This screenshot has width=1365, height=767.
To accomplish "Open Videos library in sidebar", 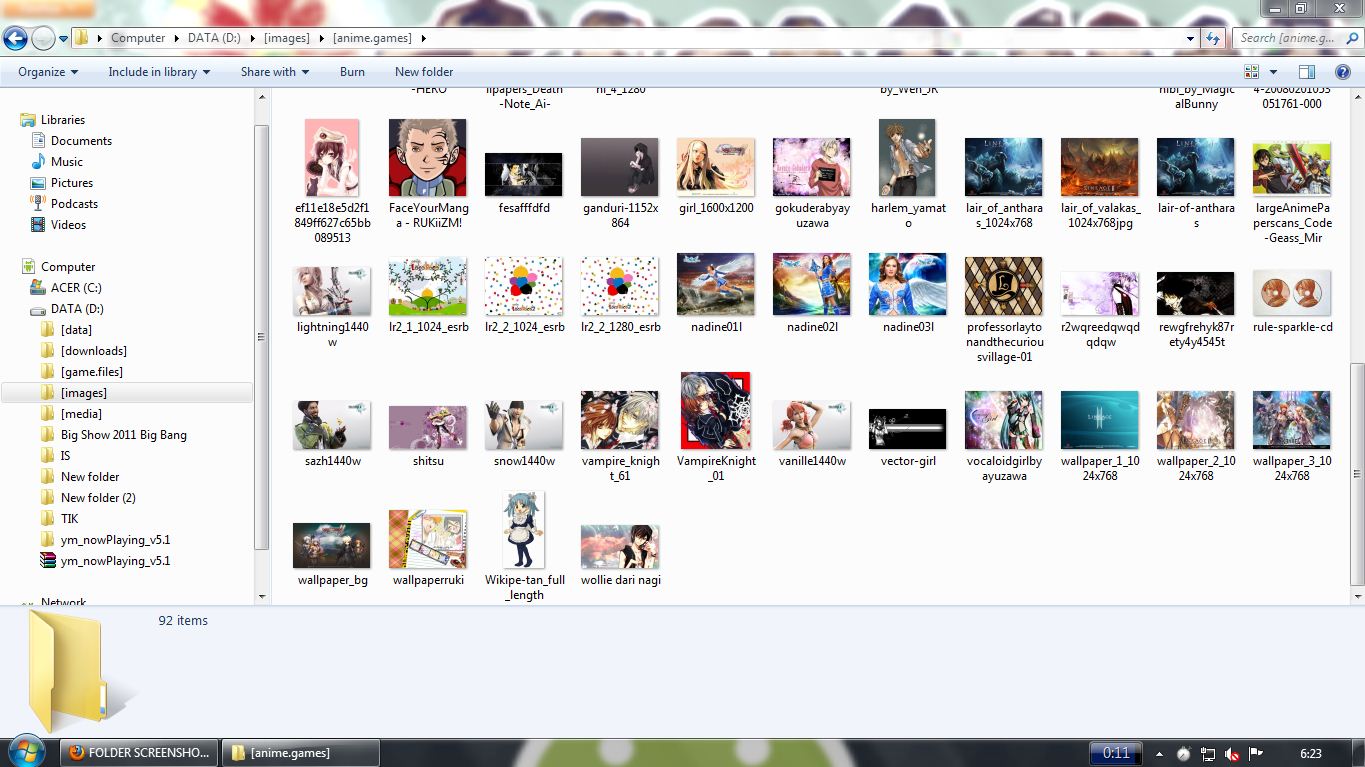I will (x=68, y=225).
